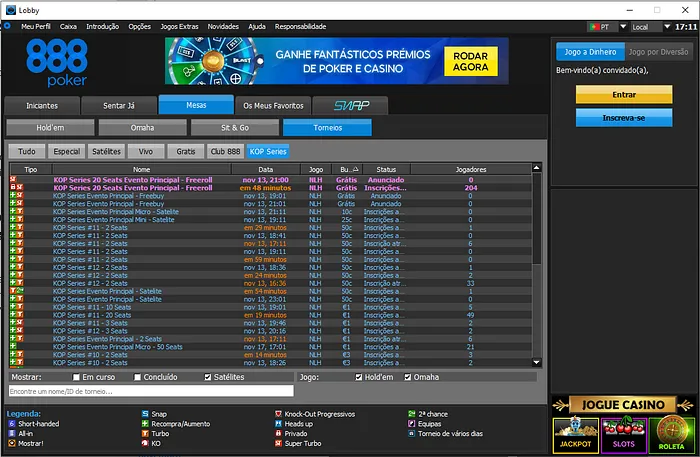
Task: Select the KOP Series #12 - 3 Seats row
Action: point(271,331)
